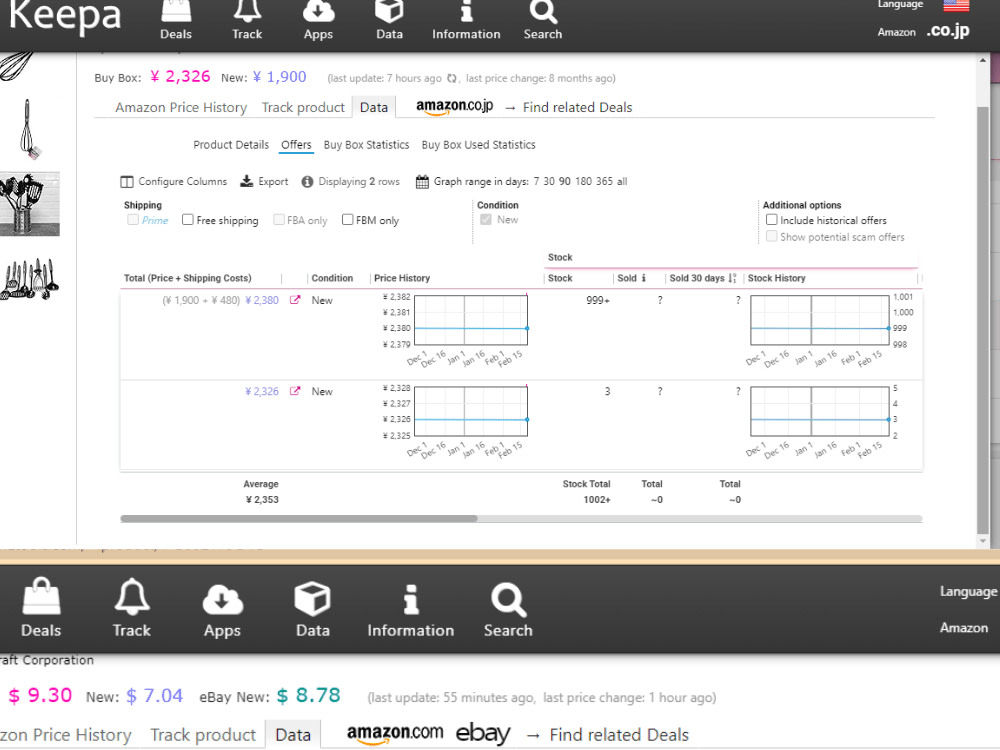Set graph range to 180 days
Viewport: 1000px width, 750px height.
tap(584, 181)
